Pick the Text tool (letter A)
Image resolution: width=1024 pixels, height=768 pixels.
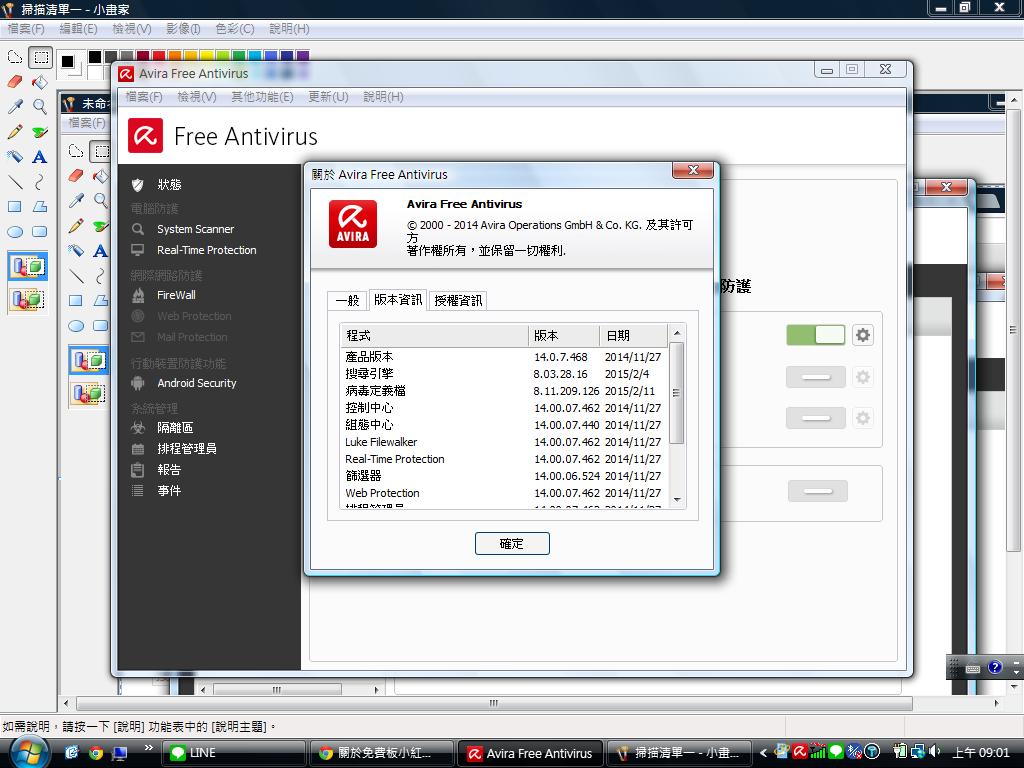[x=40, y=156]
